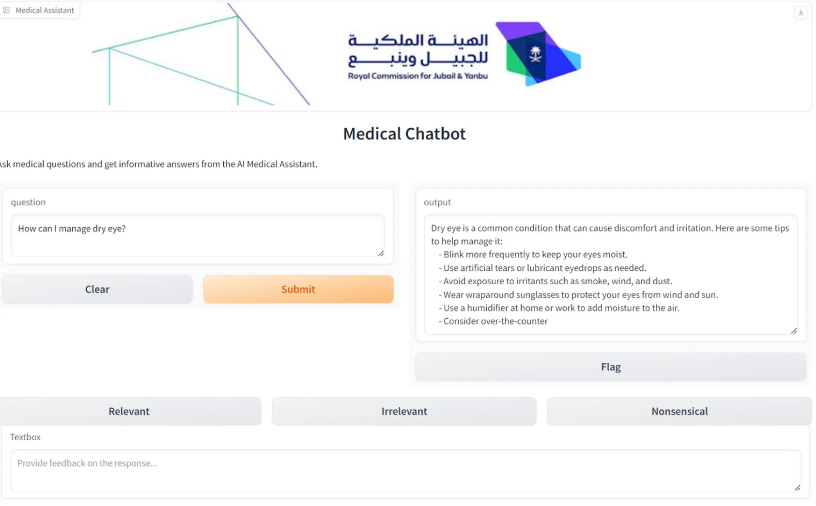Viewport: 816px width, 506px height.
Task: Click the image icon beside Medical Assistant label
Action: coord(6,10)
